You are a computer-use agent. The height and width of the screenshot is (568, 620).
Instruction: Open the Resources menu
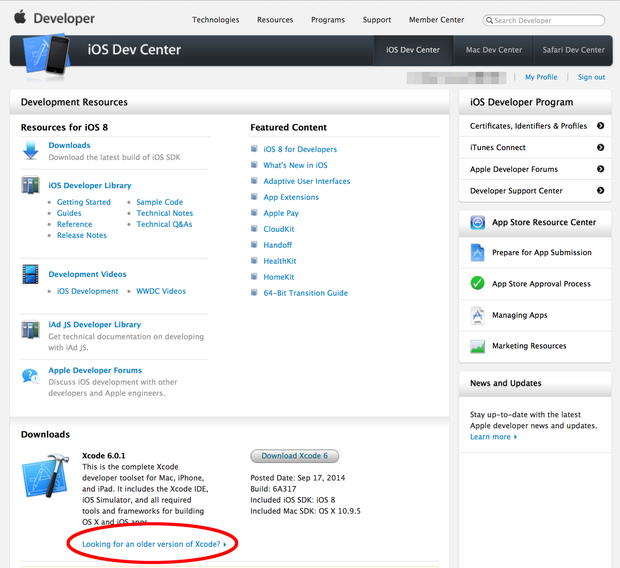(x=275, y=20)
